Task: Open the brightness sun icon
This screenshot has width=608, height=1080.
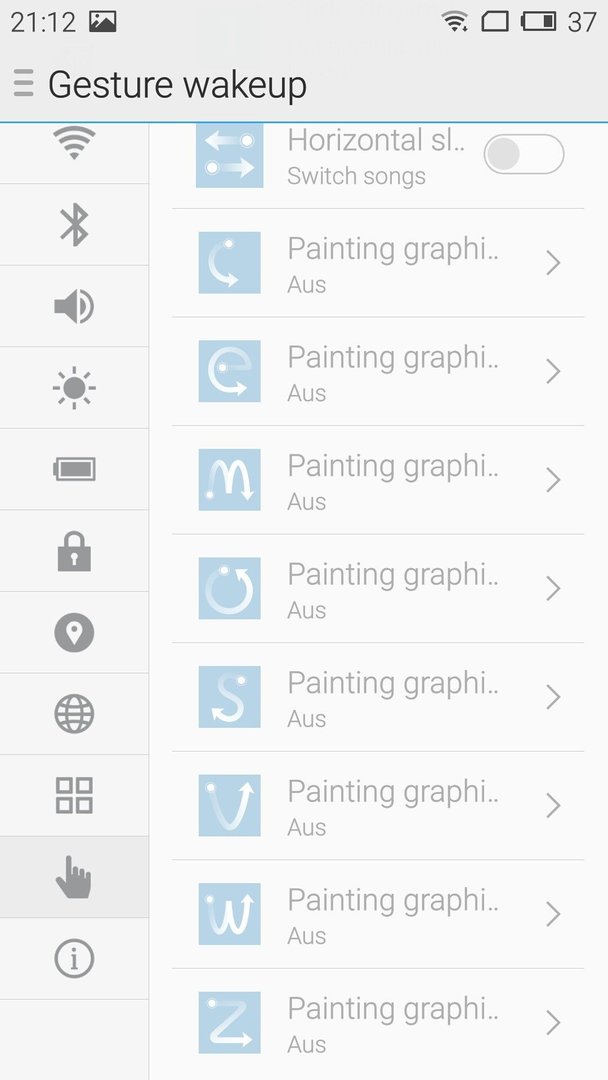Action: (74, 388)
